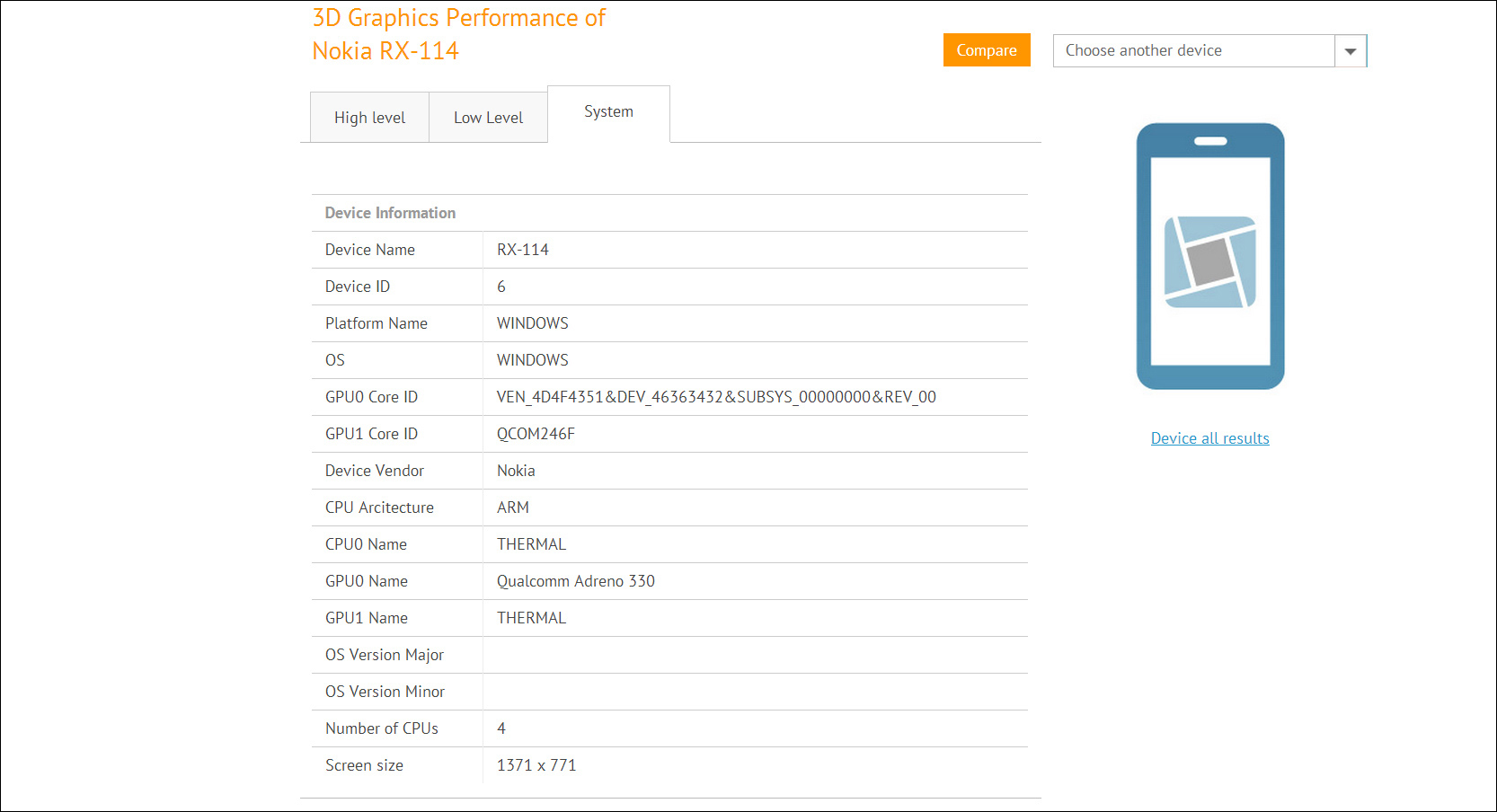Viewport: 1497px width, 812px height.
Task: Click the '3D Graphics Performance of Nokia RX-114' heading
Action: pos(459,34)
